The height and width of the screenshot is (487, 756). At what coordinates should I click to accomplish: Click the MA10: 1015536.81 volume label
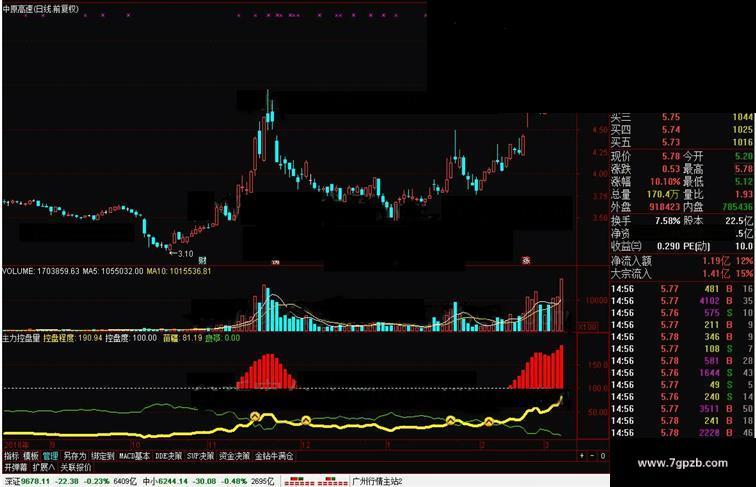[x=178, y=271]
